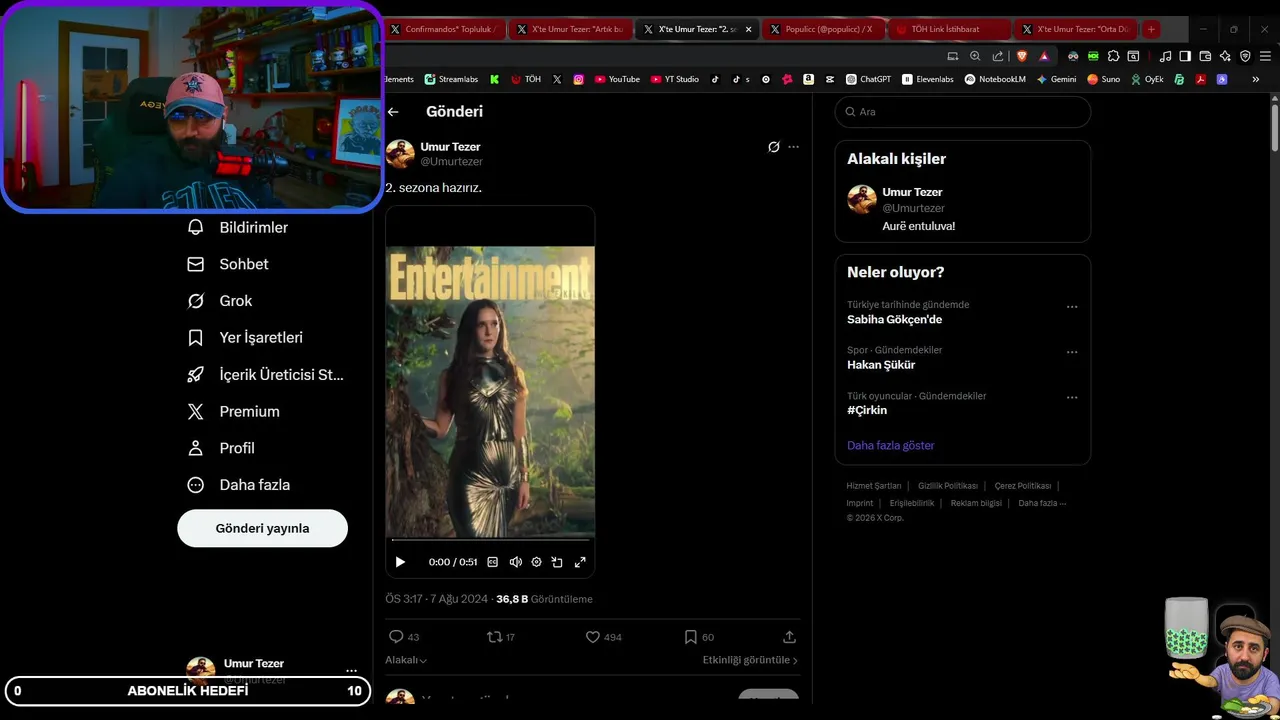1280x720 pixels.
Task: Open options for Hakan Şükür trend
Action: click(x=1072, y=352)
